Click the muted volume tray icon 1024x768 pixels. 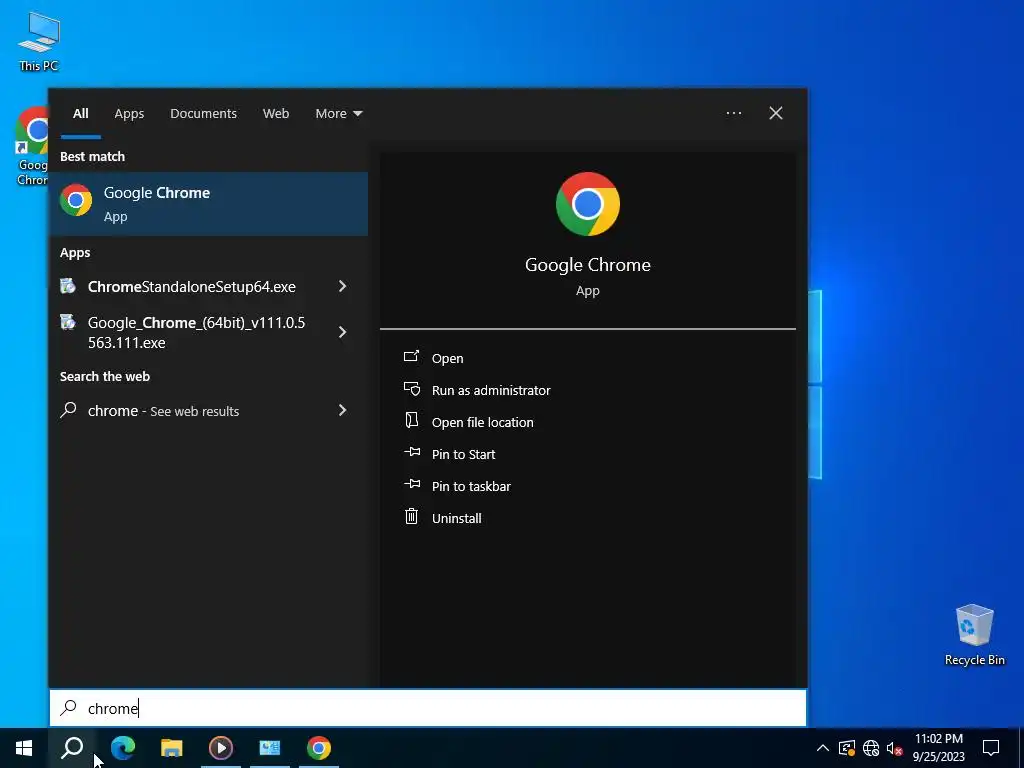tap(895, 748)
